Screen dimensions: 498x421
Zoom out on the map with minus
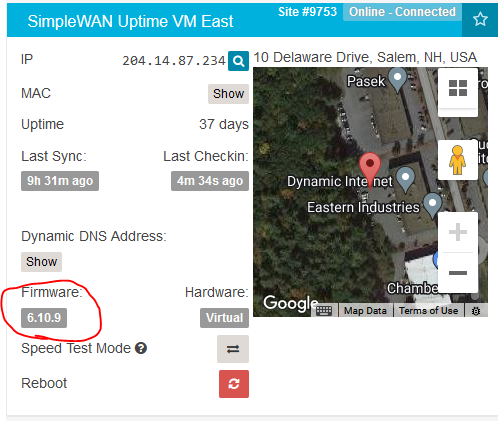pos(458,273)
